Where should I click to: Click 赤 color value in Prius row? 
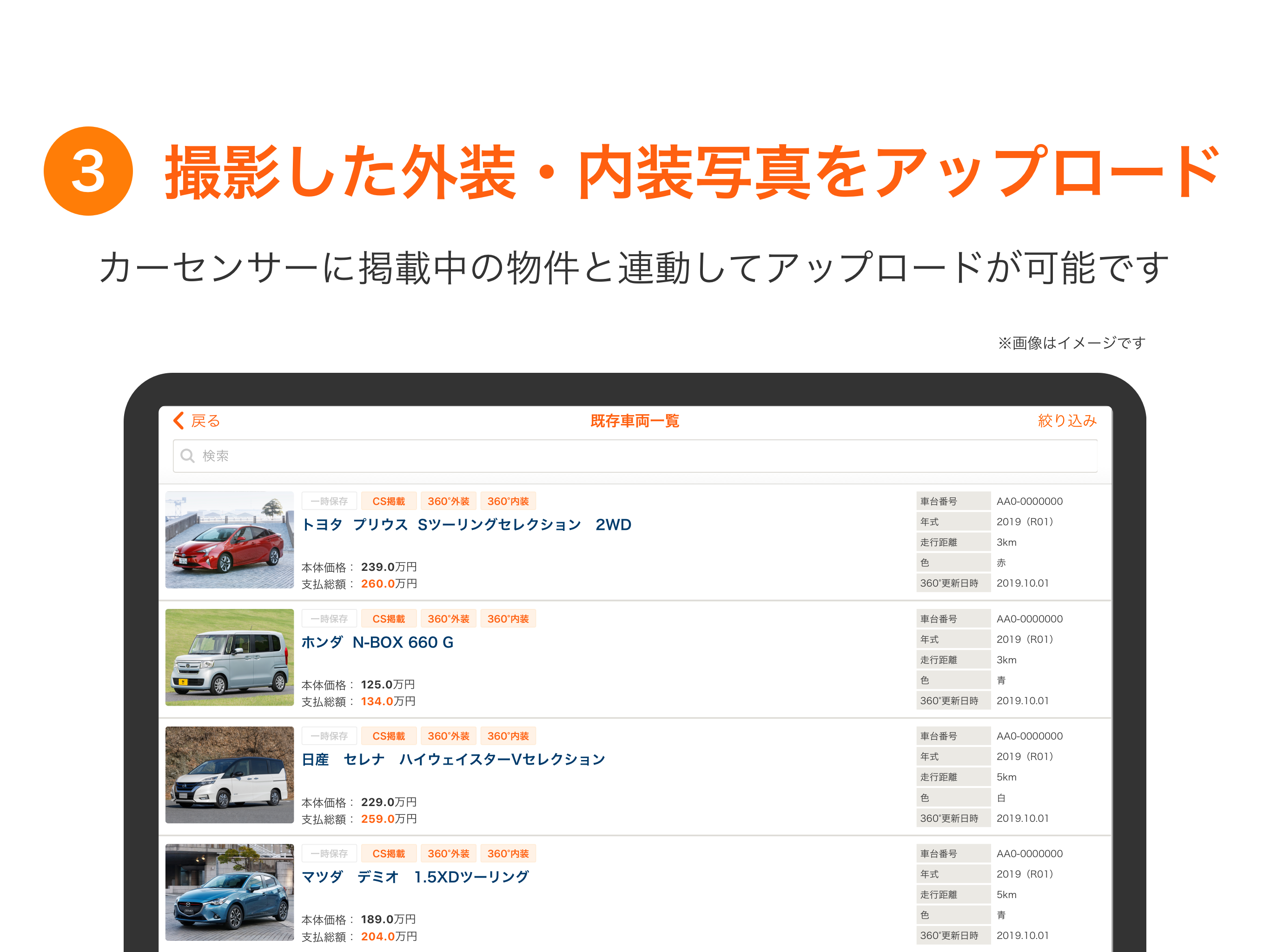pos(1001,563)
